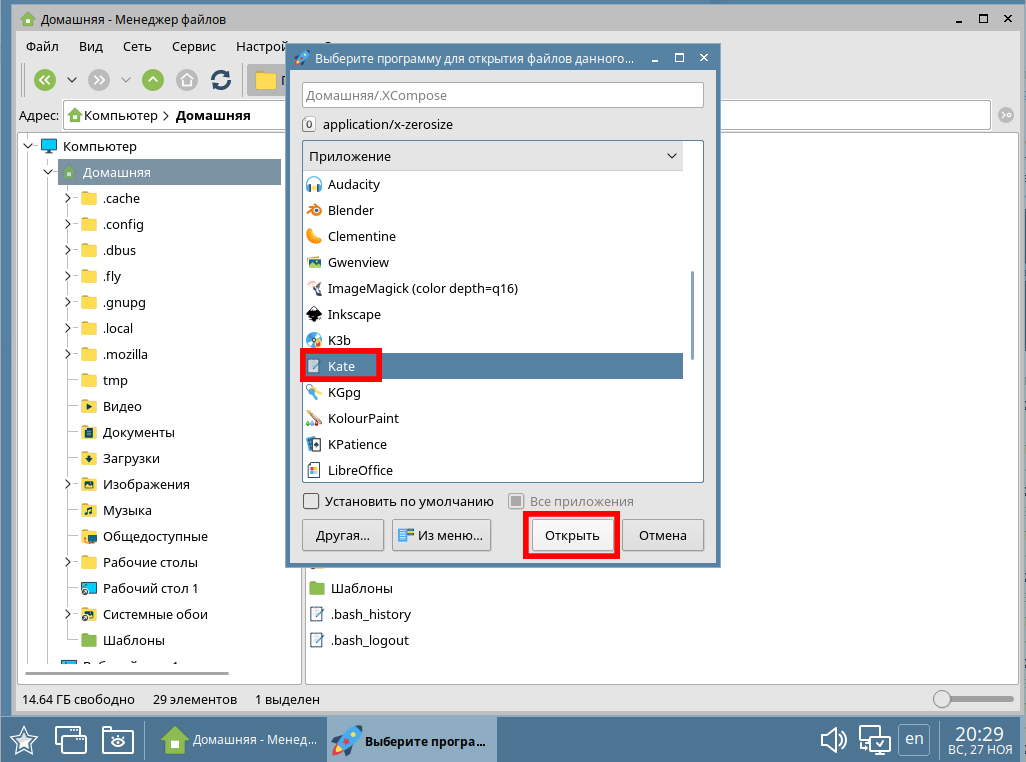Click the file path input field

click(x=503, y=95)
